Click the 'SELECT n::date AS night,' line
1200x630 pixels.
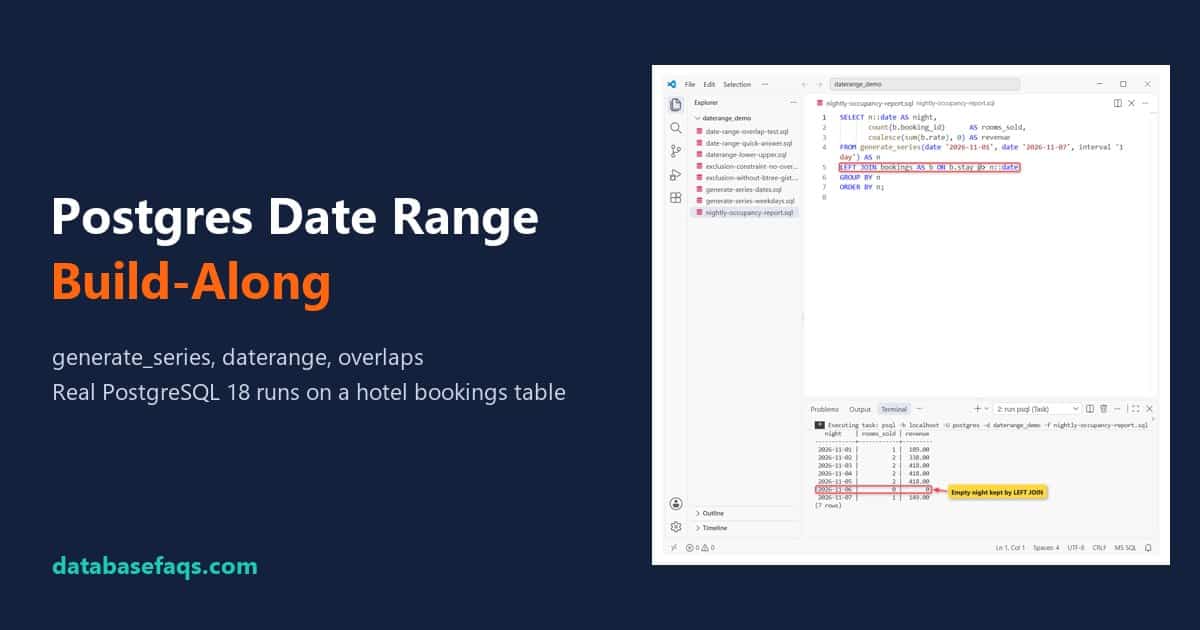(887, 117)
